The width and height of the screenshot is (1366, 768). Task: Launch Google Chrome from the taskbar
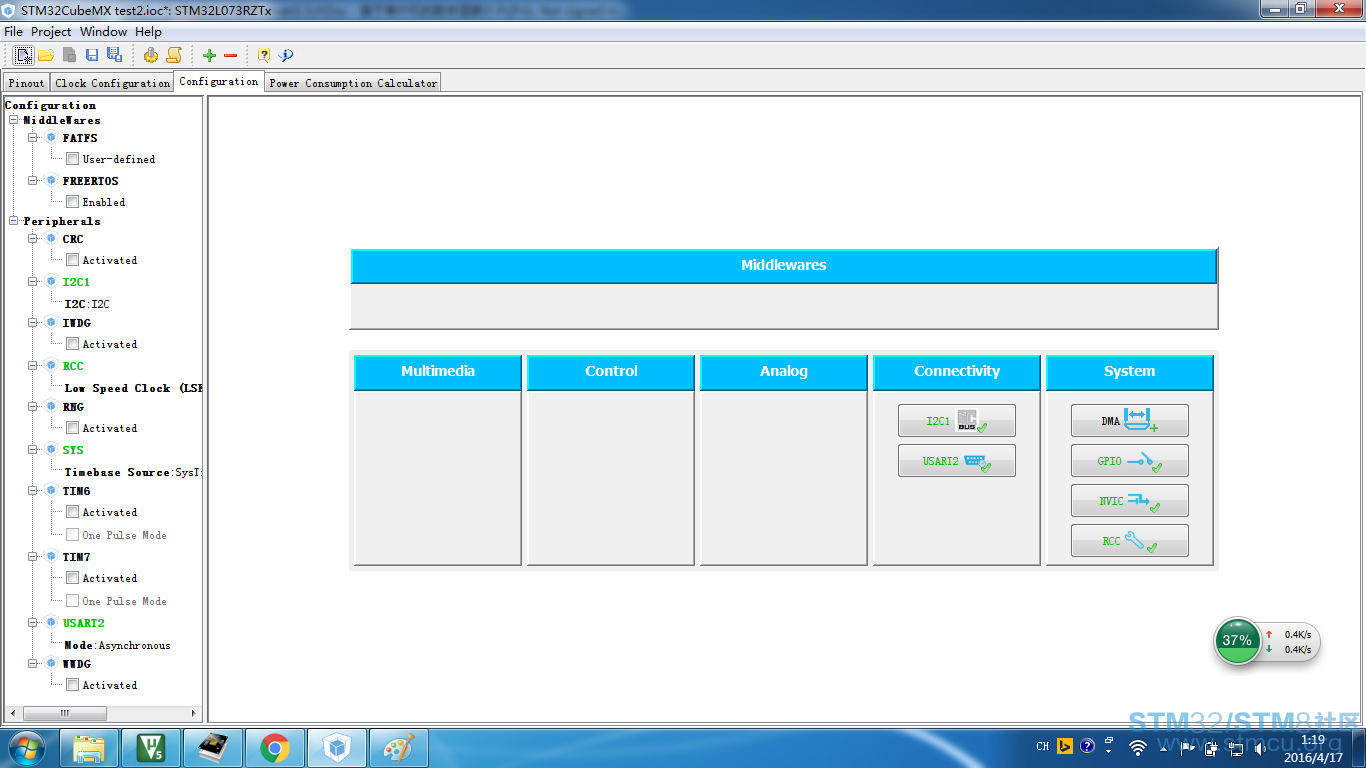[275, 747]
